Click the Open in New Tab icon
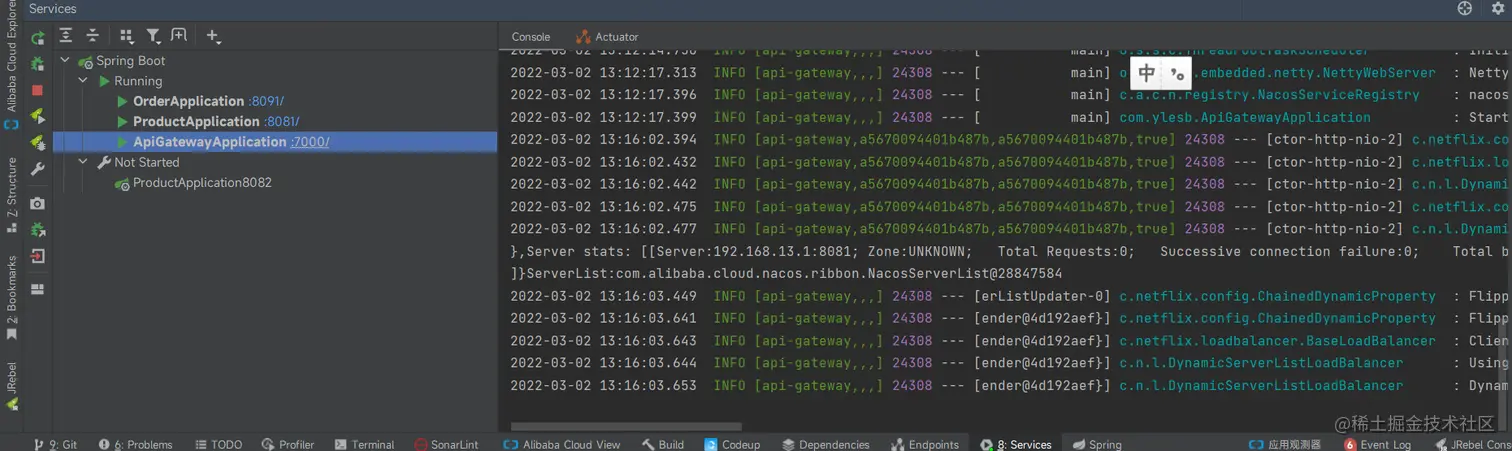This screenshot has height=451, width=1512. 179,35
